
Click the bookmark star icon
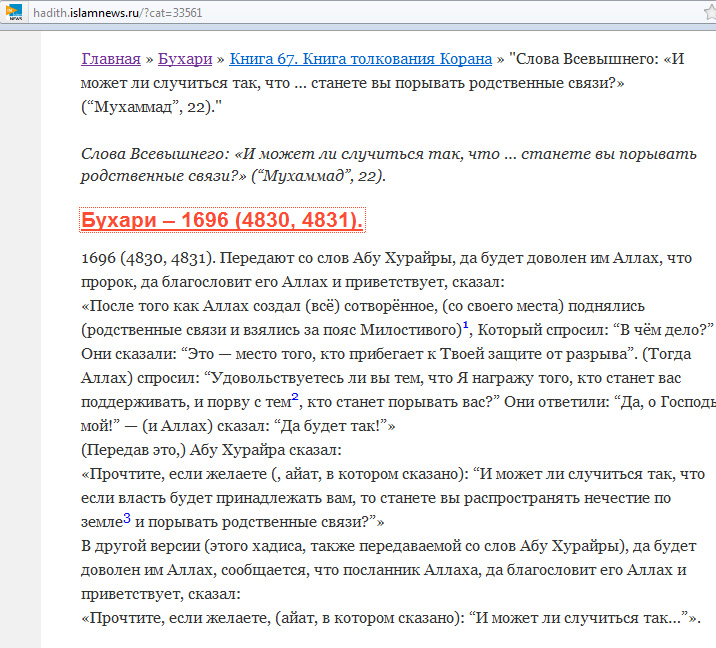pyautogui.click(x=711, y=12)
